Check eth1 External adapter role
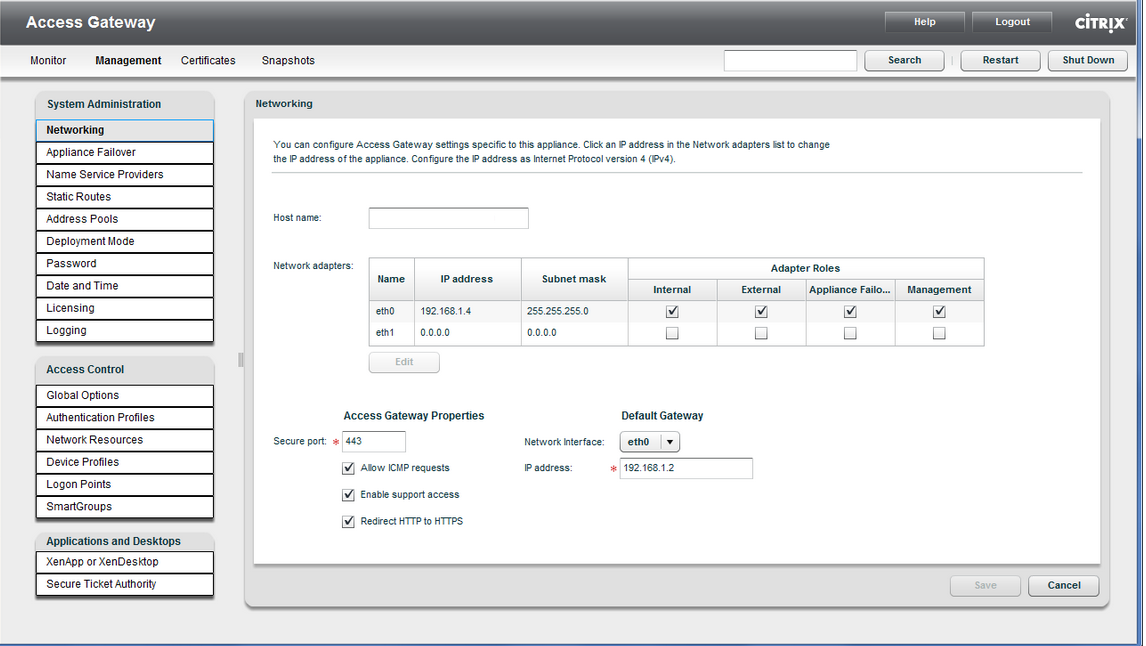 pyautogui.click(x=761, y=334)
